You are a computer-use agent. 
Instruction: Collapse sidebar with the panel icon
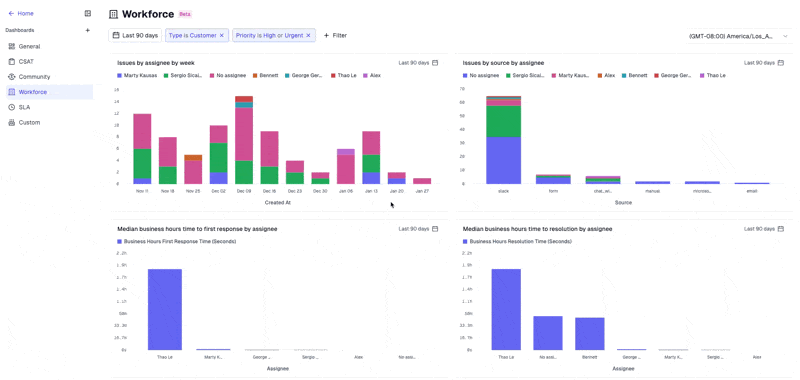pyautogui.click(x=88, y=14)
